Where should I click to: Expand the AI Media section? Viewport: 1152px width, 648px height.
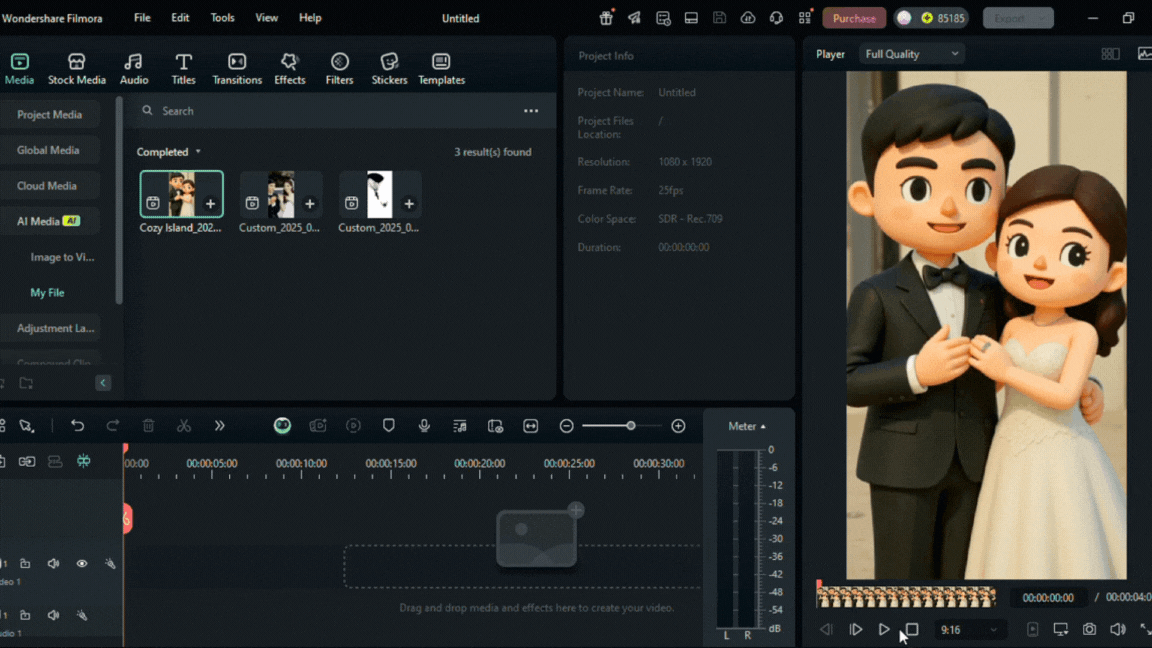point(49,221)
